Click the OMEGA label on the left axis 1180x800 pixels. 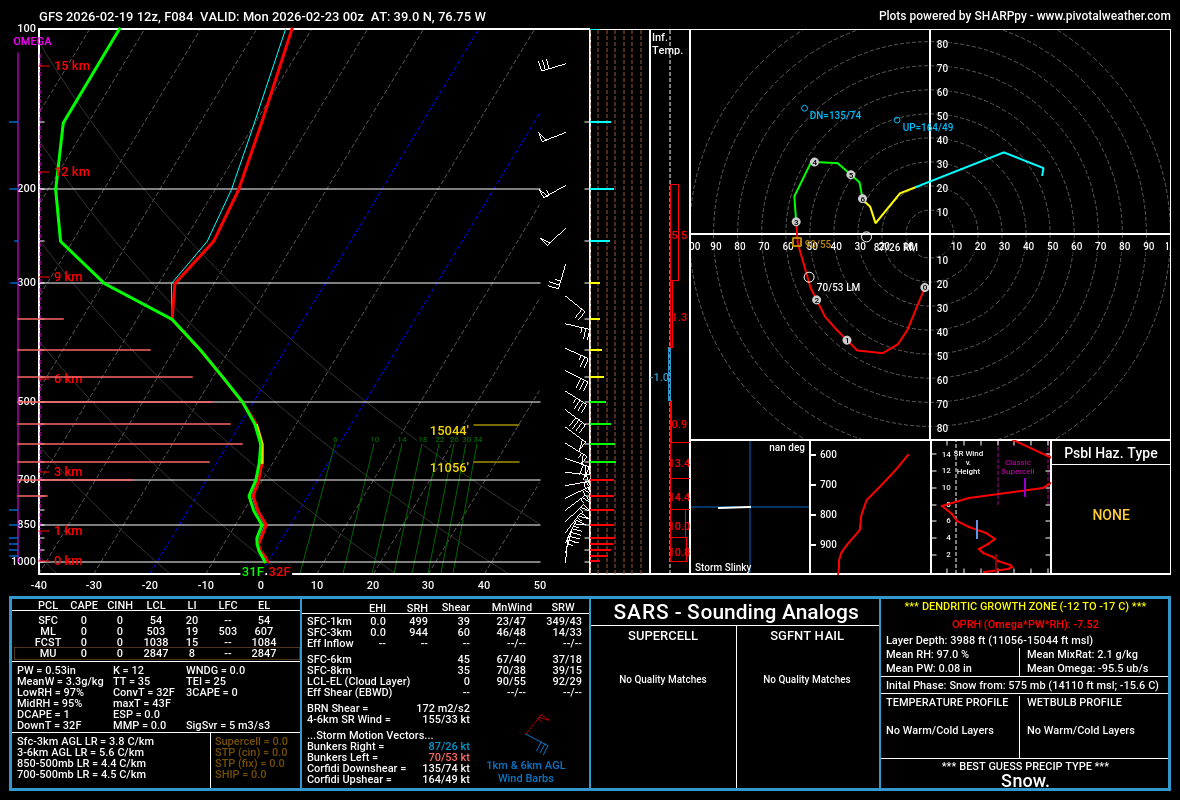[x=32, y=42]
